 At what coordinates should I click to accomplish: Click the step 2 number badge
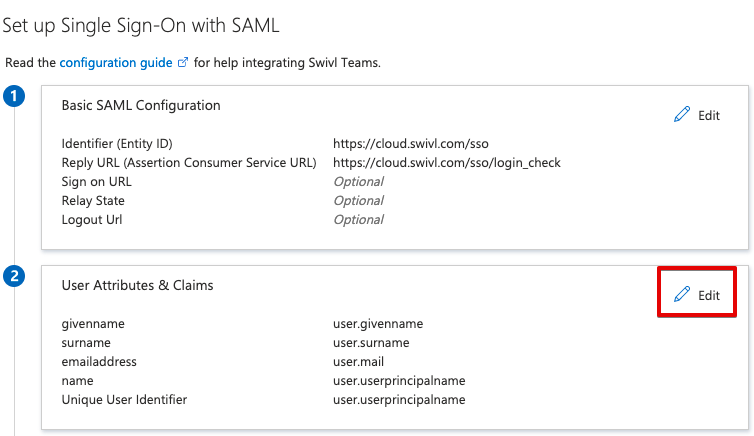[x=14, y=276]
